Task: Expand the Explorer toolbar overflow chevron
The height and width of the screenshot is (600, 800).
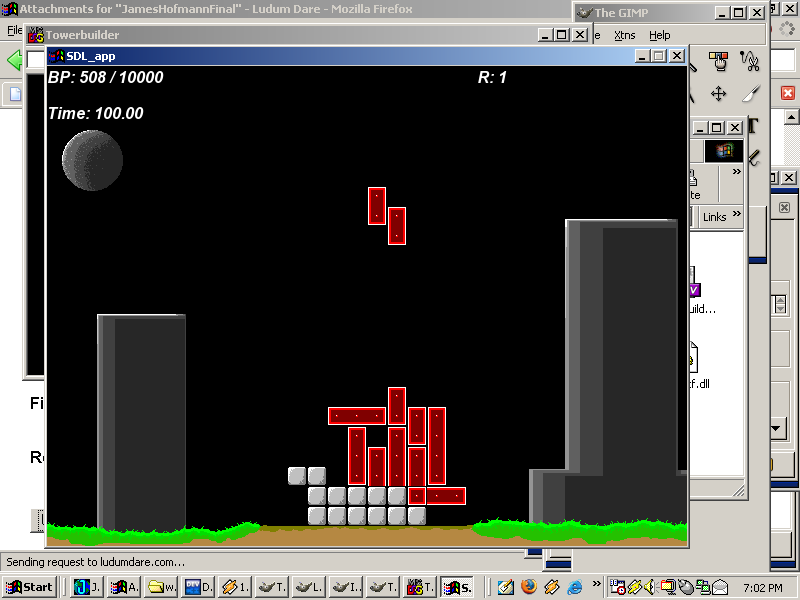Action: pos(737,171)
